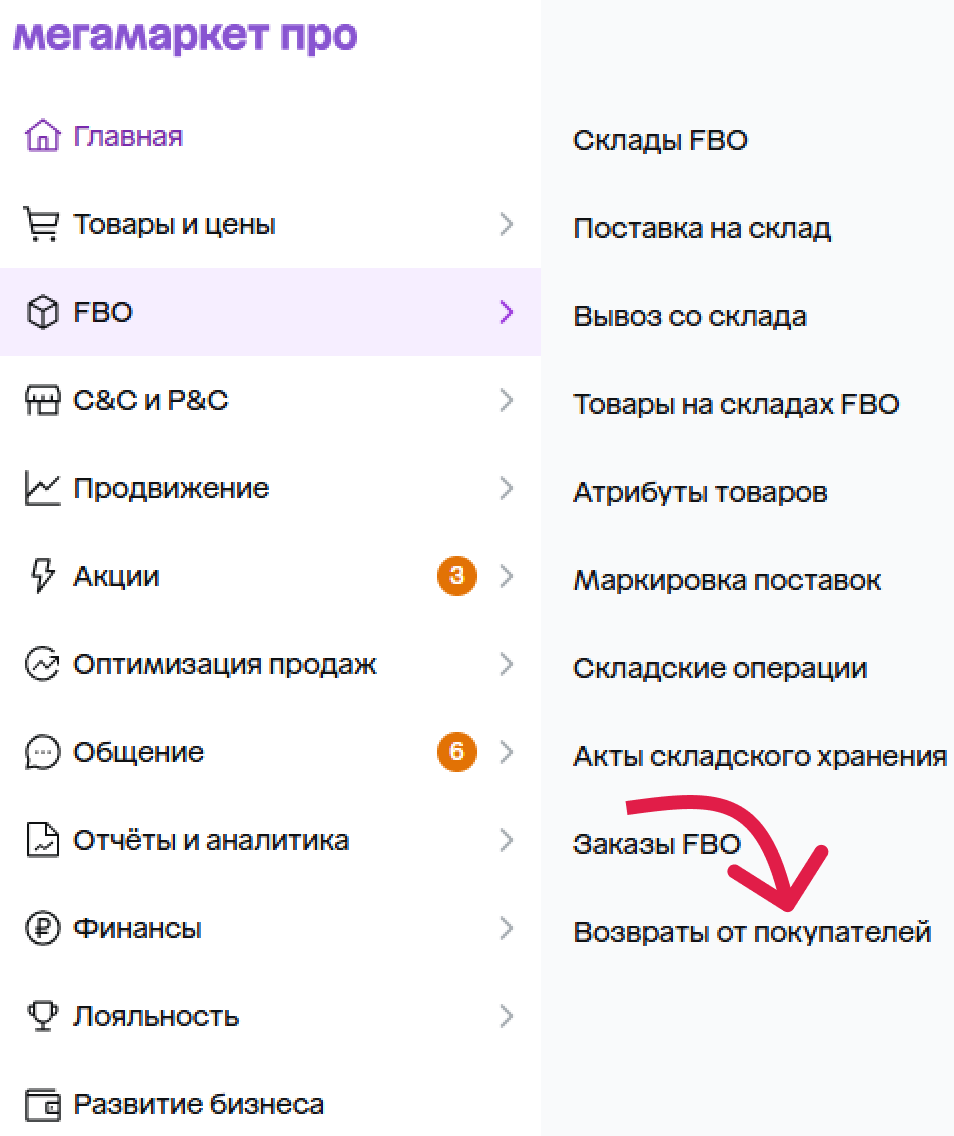The height and width of the screenshot is (1136, 954).
Task: Click the box icon for FBO
Action: 42,312
